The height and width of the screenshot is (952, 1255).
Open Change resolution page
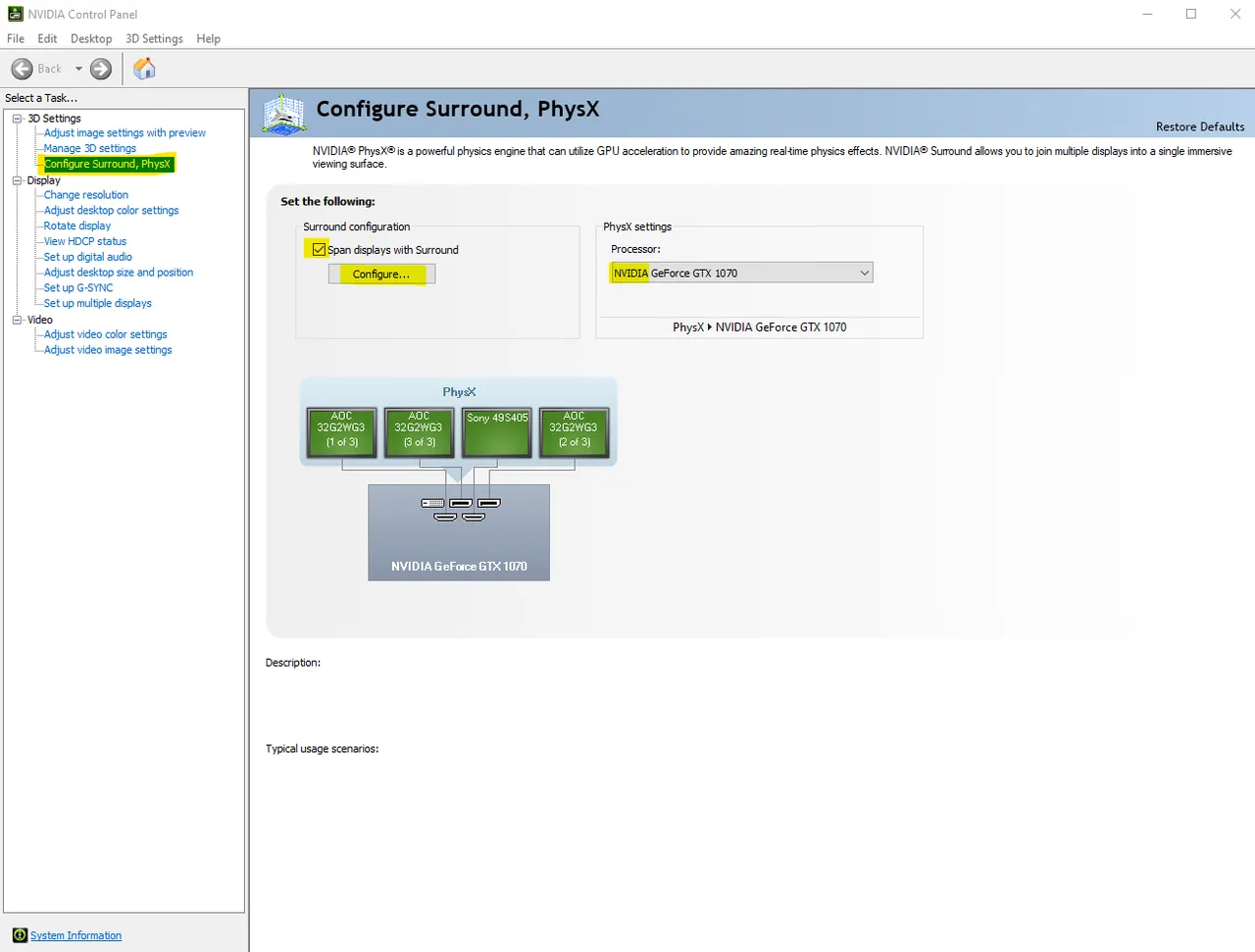[86, 194]
